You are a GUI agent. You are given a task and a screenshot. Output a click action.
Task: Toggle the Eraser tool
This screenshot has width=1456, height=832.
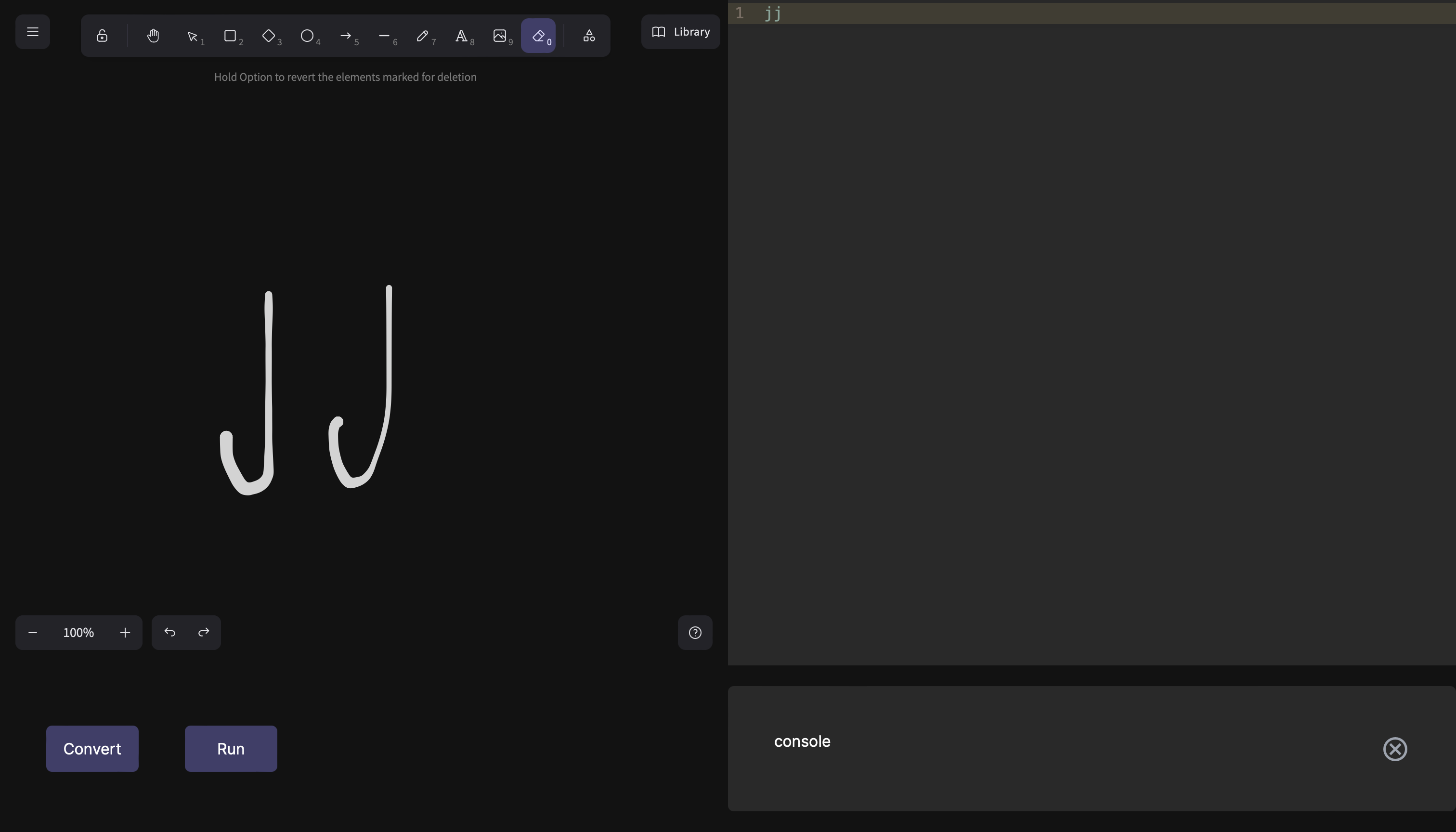click(538, 36)
